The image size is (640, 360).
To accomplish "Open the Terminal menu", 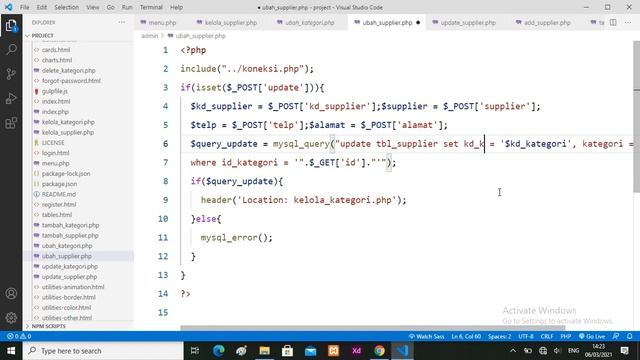I will [x=151, y=7].
